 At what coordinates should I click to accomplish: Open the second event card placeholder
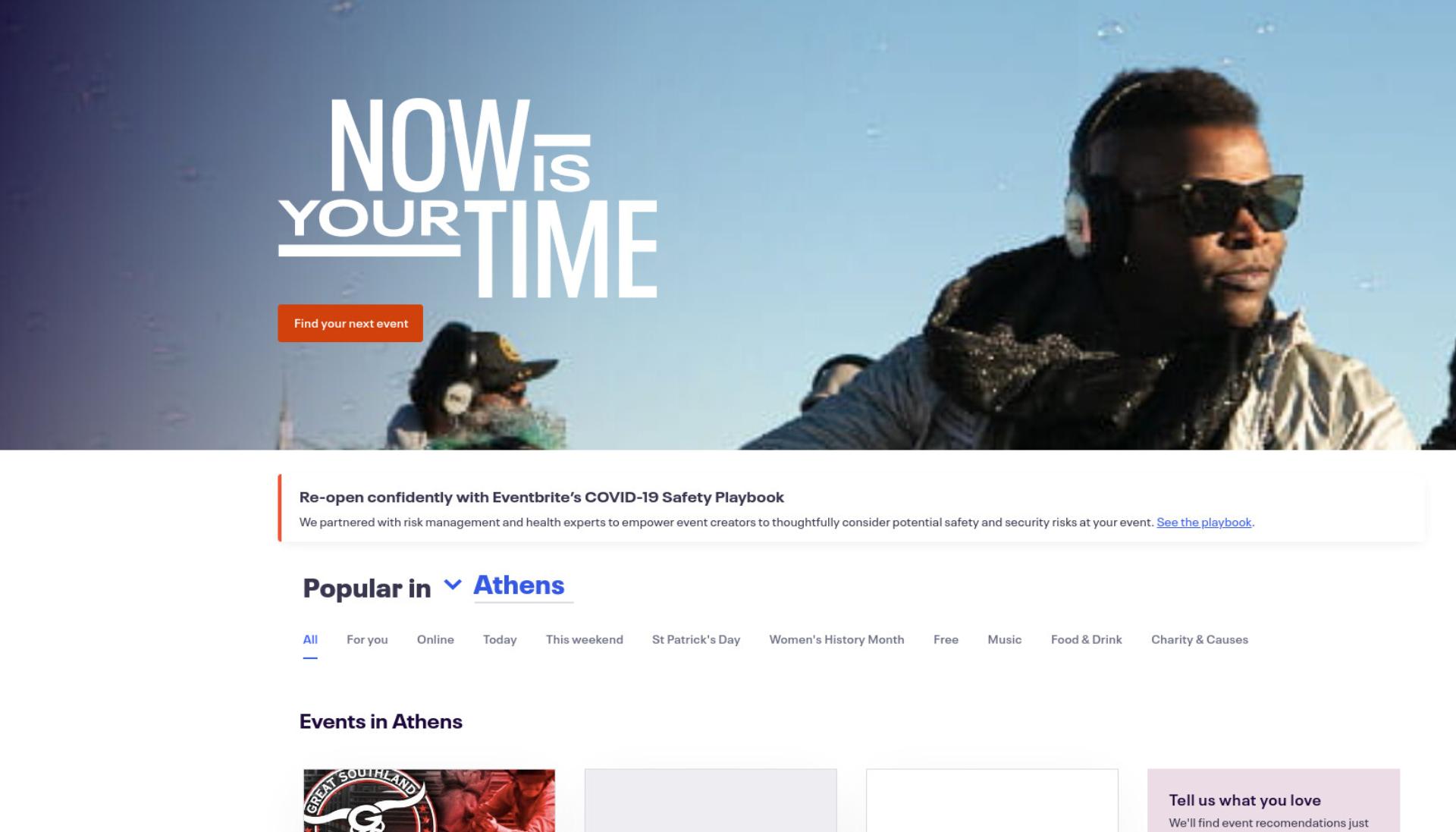coord(711,800)
